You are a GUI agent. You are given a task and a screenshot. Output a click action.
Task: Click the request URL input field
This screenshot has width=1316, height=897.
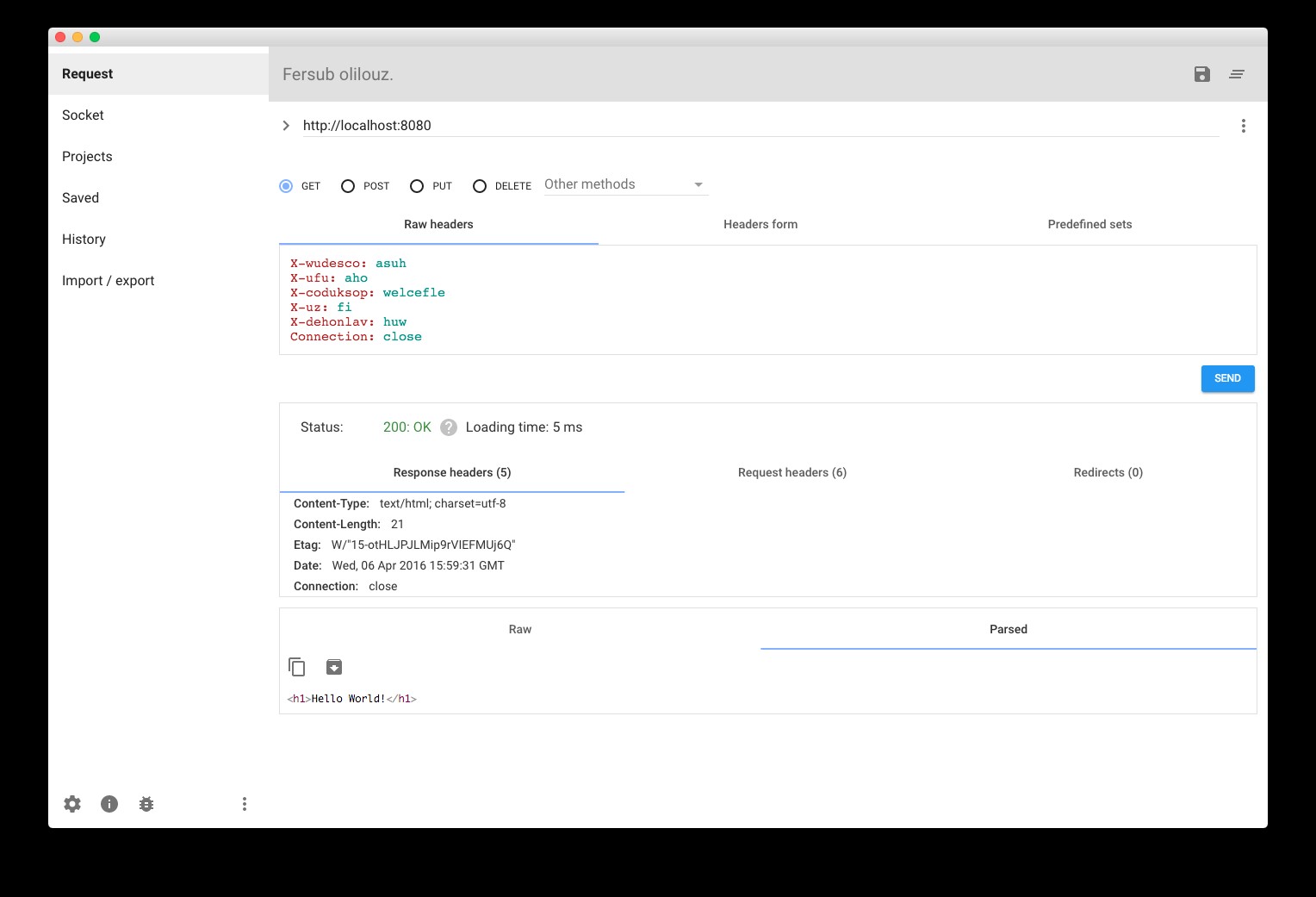coord(758,126)
